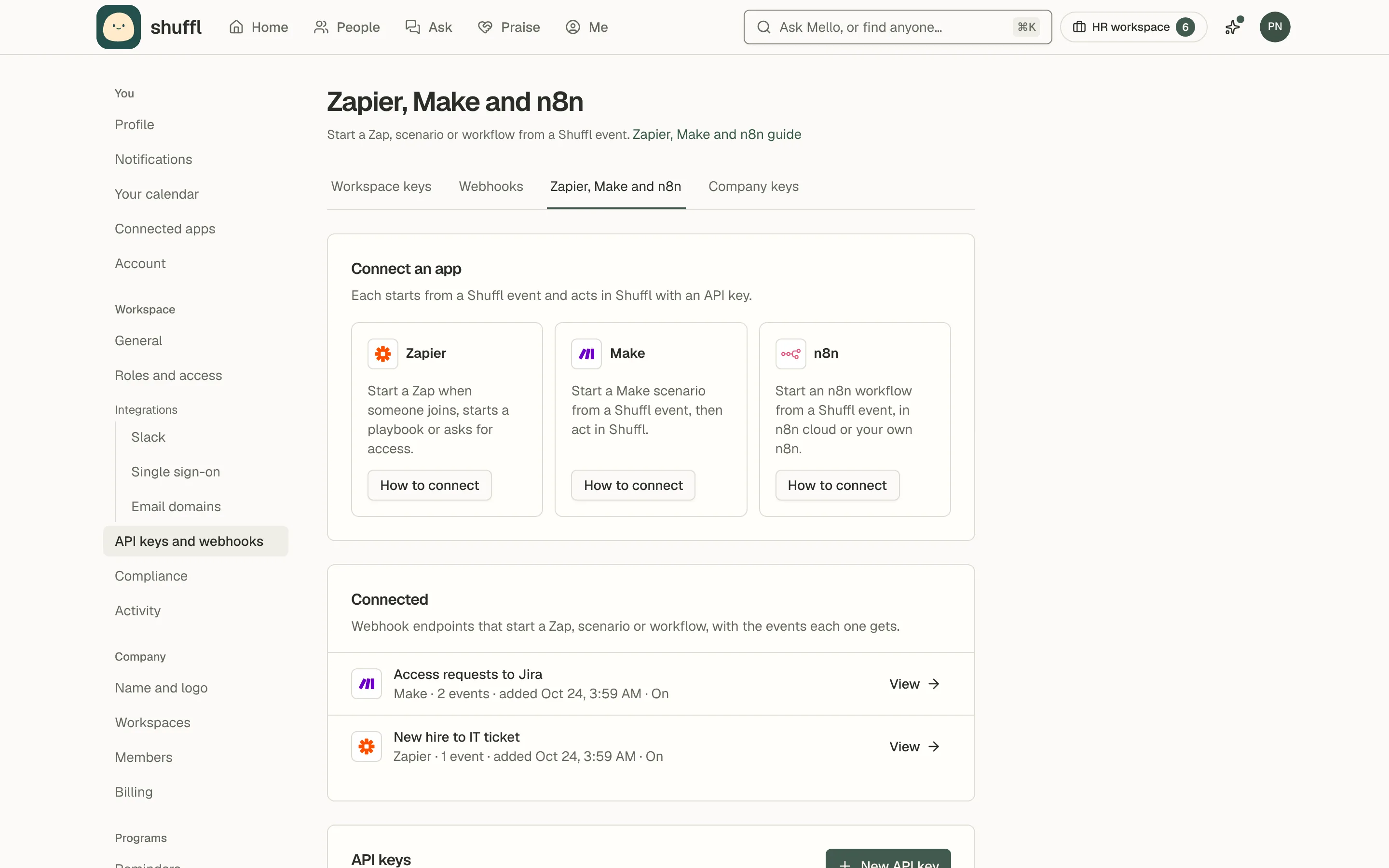1389x868 pixels.
Task: Click the Make logo in the Connect an app card
Action: 586,353
